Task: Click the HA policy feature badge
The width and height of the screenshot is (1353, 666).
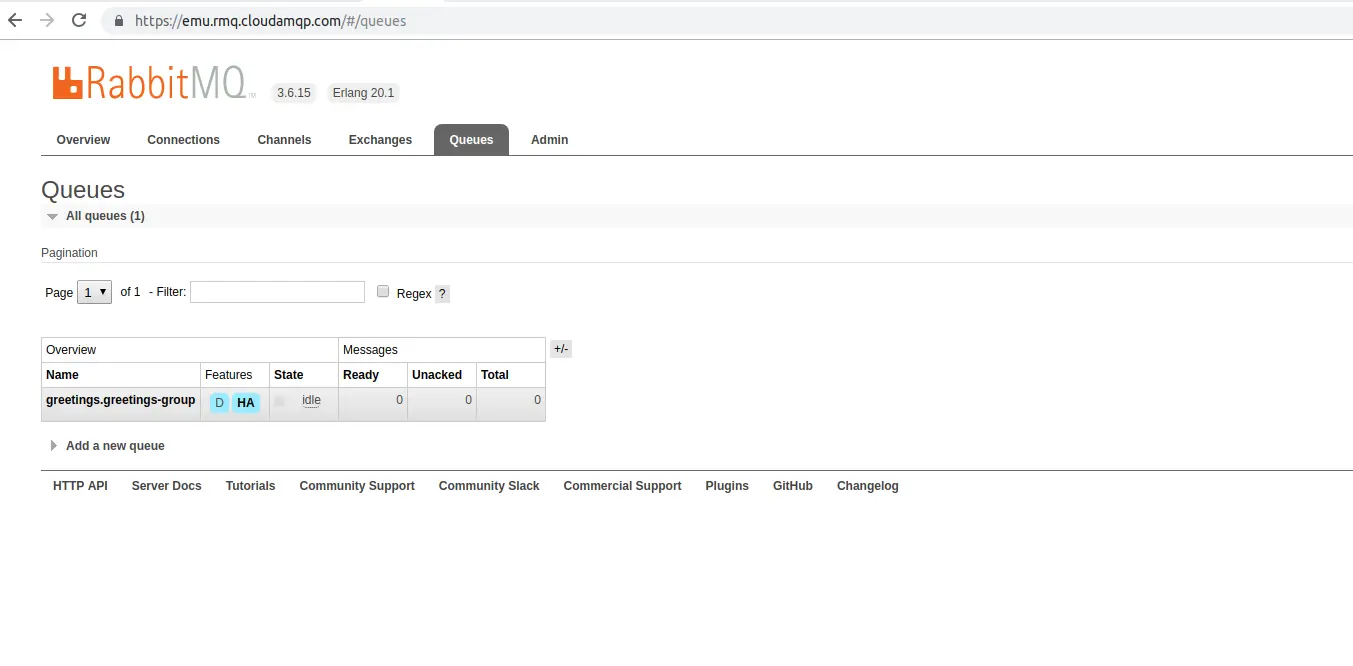Action: tap(246, 403)
